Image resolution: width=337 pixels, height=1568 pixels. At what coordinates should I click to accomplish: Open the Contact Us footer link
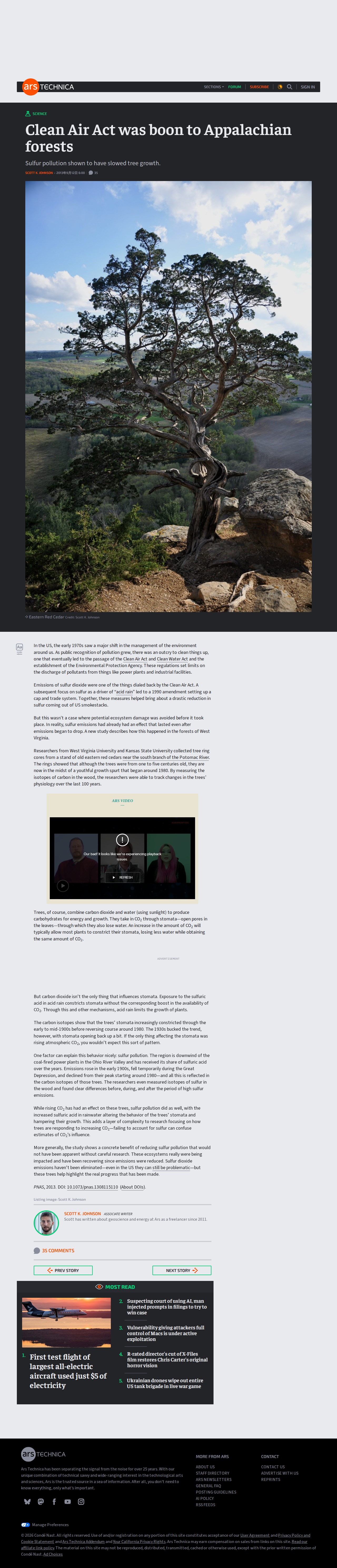[273, 1467]
